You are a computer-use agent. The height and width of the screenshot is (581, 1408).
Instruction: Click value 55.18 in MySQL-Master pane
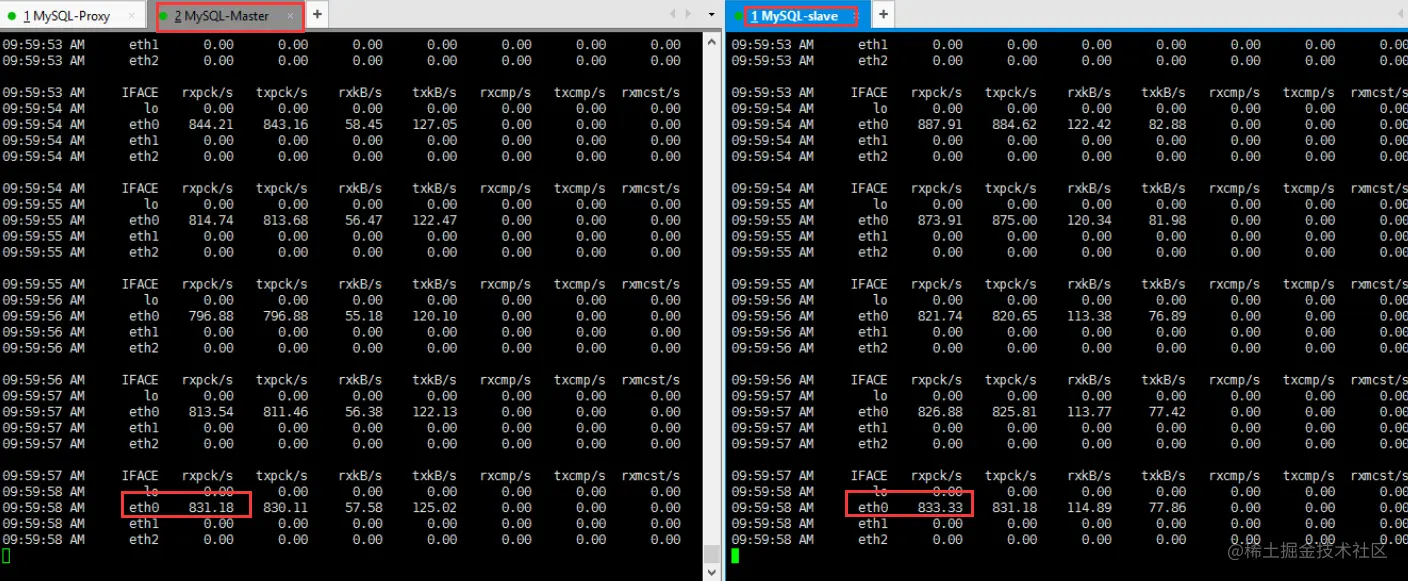[363, 316]
